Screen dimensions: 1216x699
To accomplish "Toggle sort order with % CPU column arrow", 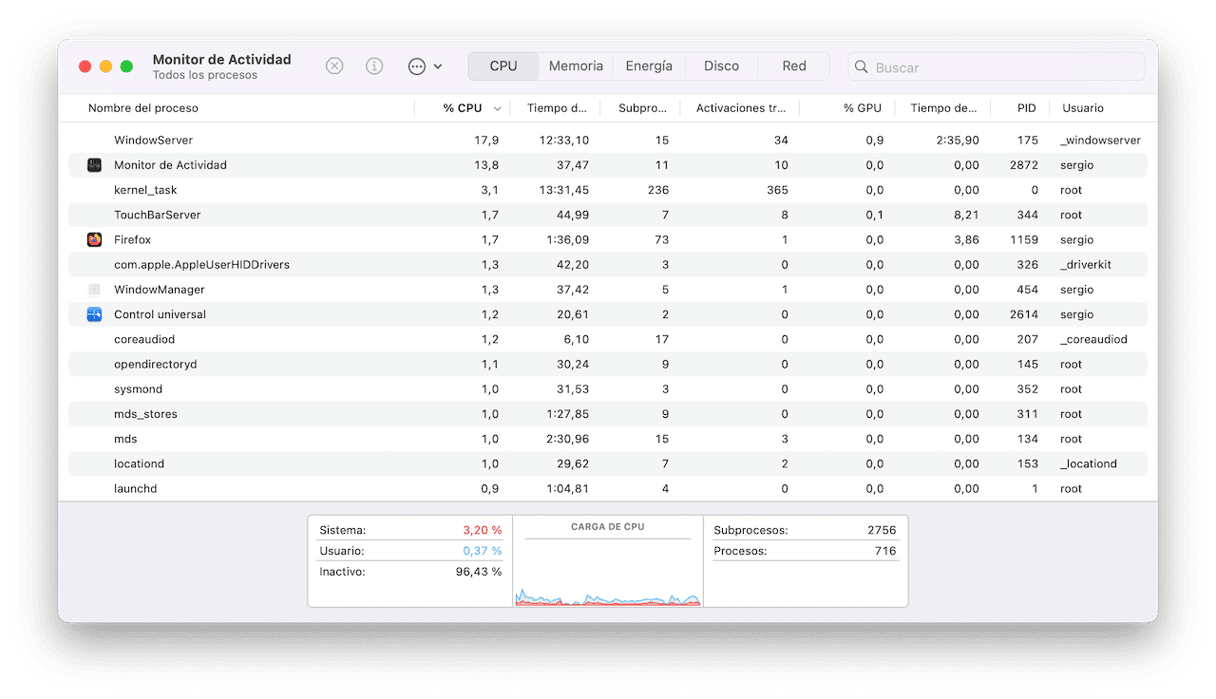I will coord(497,108).
